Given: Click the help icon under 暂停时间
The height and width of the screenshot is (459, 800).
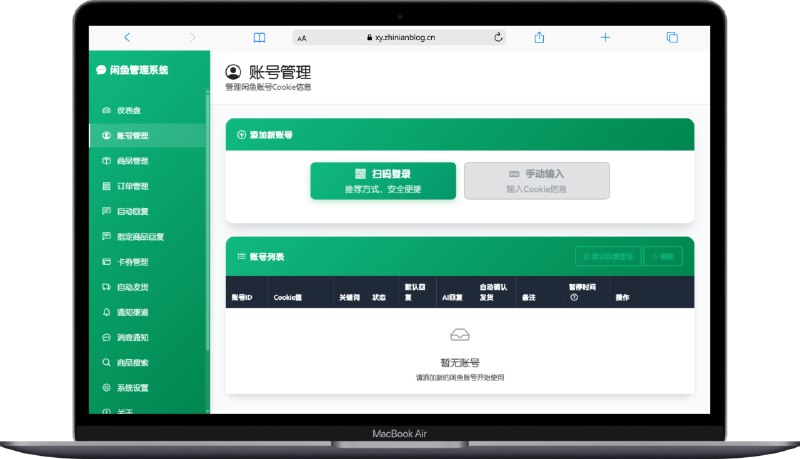Looking at the screenshot, I should pyautogui.click(x=574, y=297).
